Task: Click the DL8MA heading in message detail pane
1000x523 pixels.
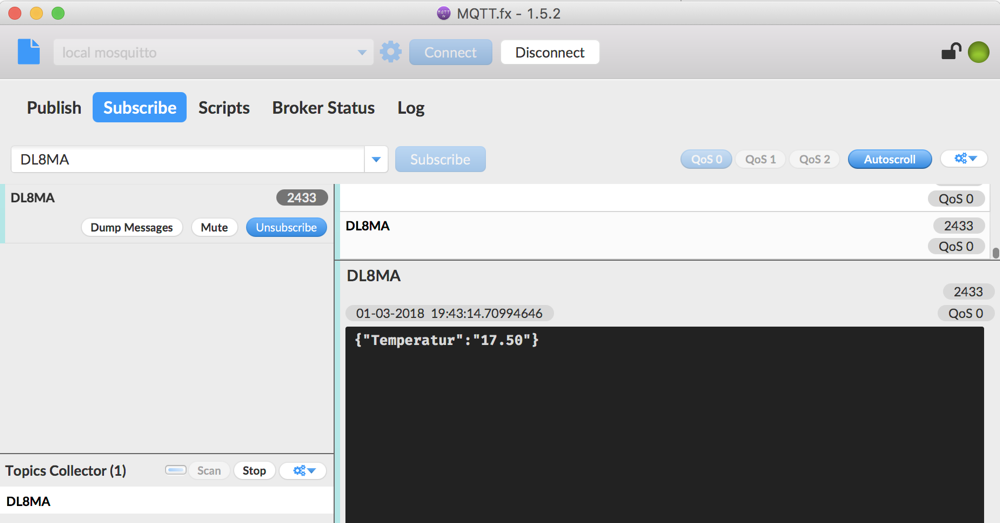Action: pos(374,276)
